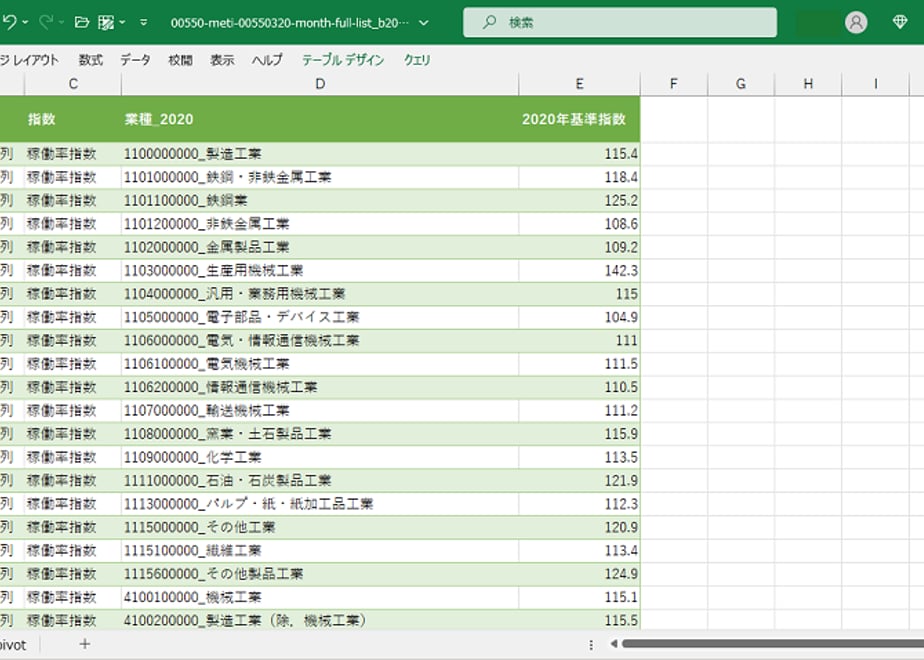Click the Open folder icon
The height and width of the screenshot is (660, 924).
(82, 22)
